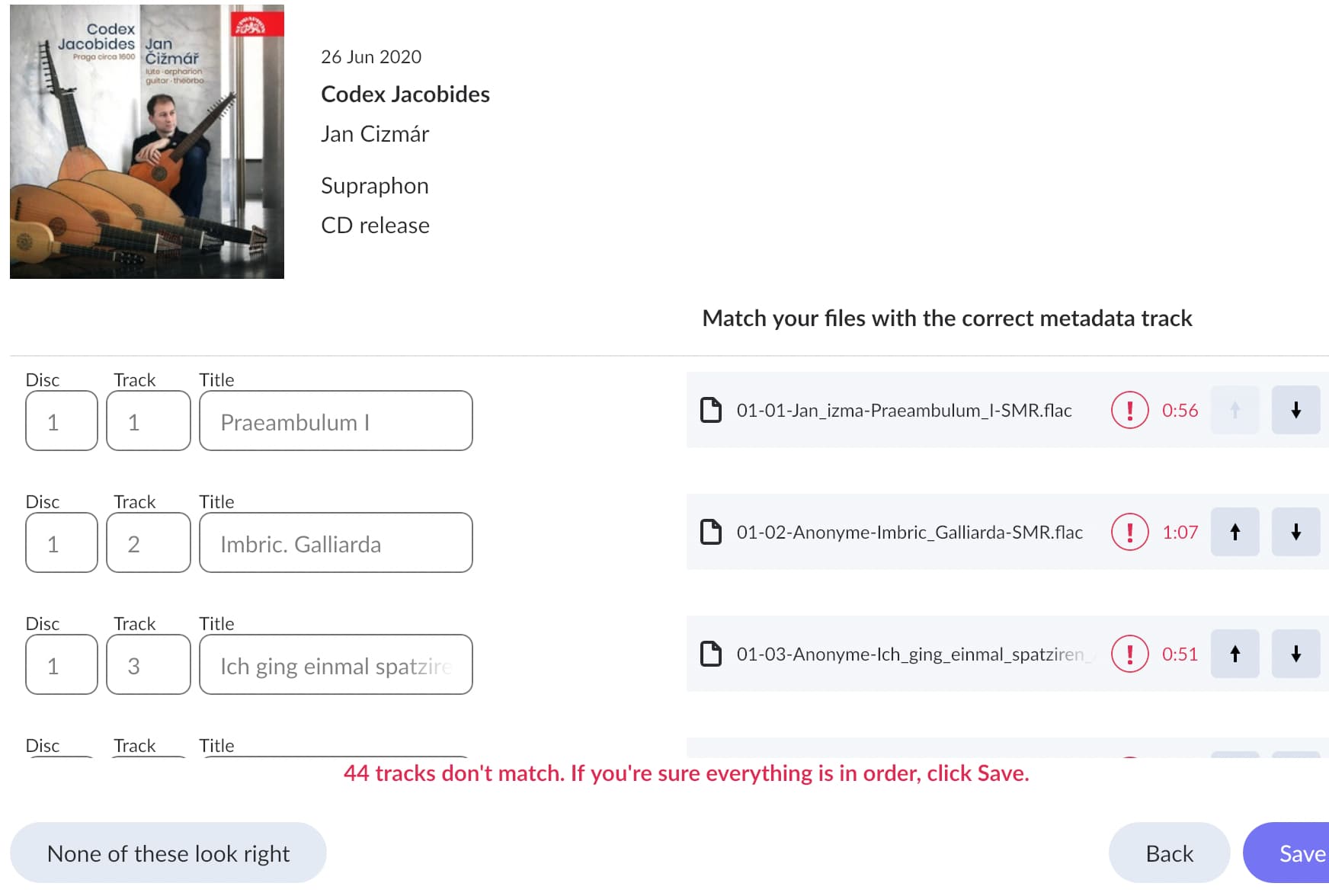1329x896 pixels.
Task: Save the track matching
Action: [x=1287, y=853]
